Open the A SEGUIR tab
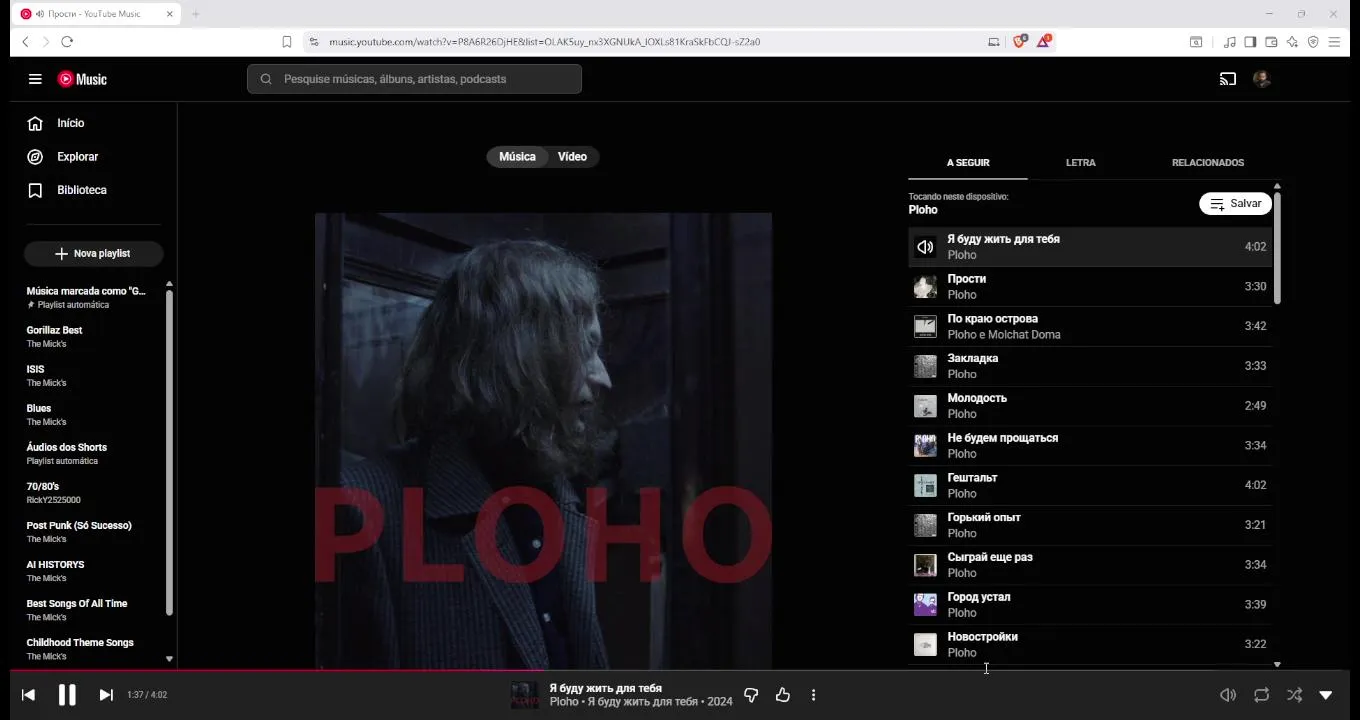This screenshot has height=720, width=1360. (968, 162)
